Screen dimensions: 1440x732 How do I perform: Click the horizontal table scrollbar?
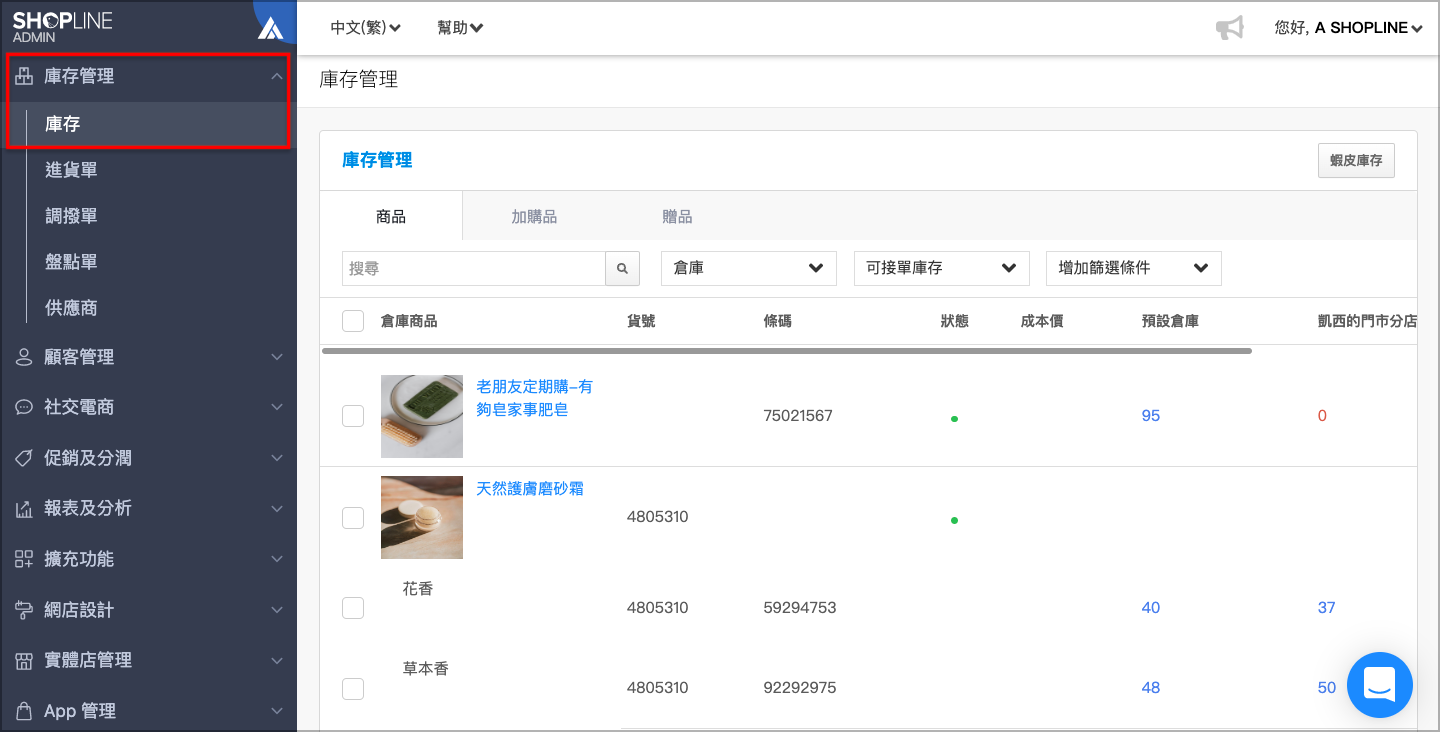coord(787,351)
